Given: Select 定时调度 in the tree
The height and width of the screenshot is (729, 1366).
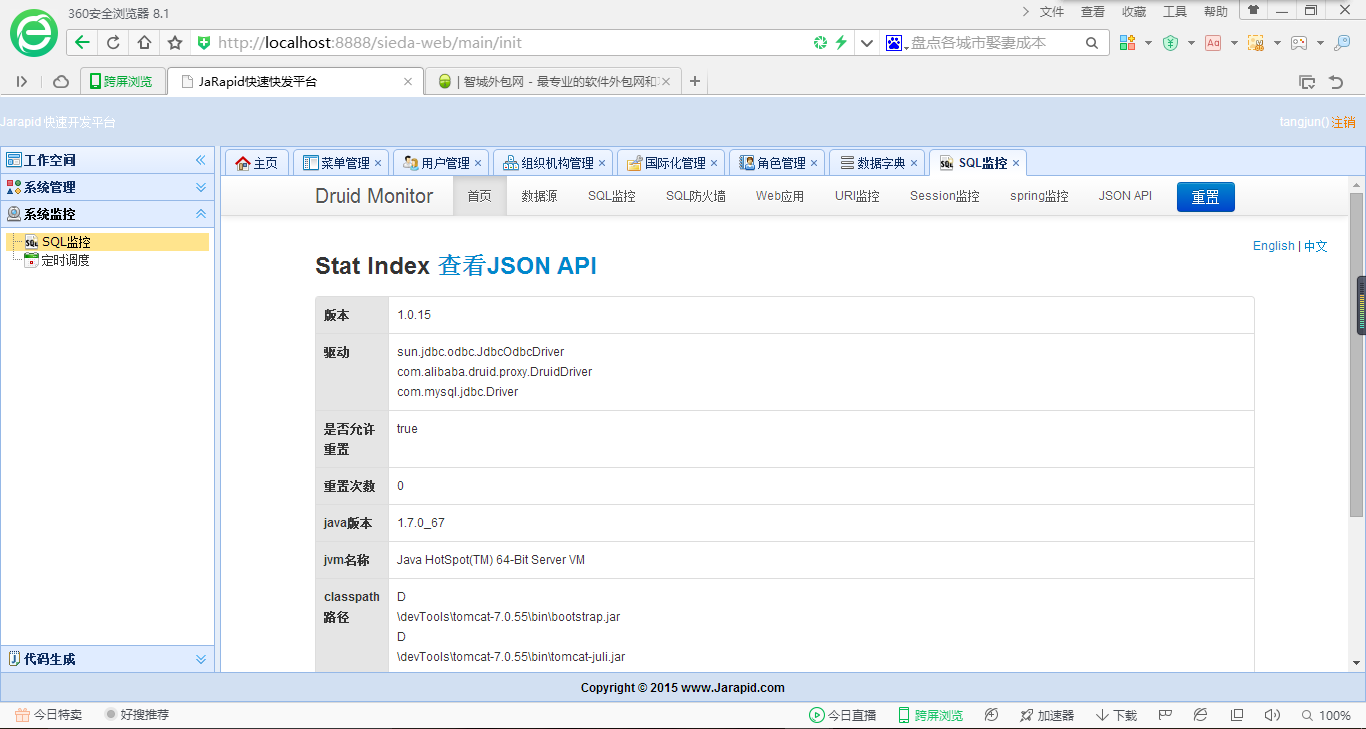Looking at the screenshot, I should pos(66,260).
